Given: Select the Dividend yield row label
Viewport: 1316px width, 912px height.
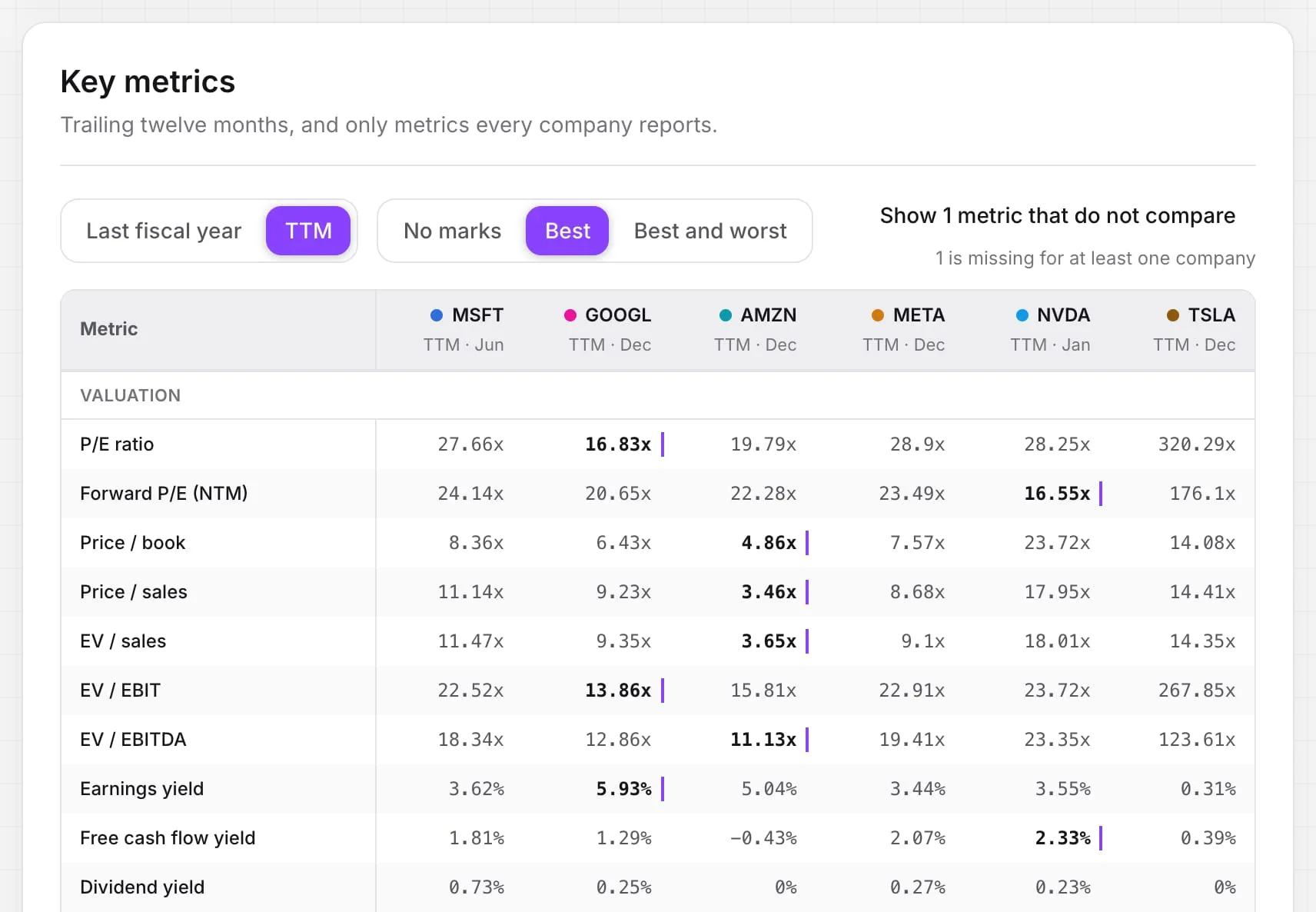Looking at the screenshot, I should (142, 887).
